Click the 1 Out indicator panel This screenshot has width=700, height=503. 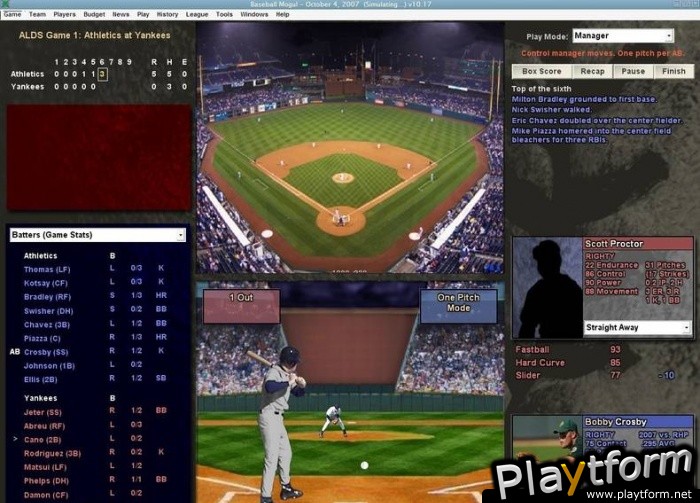242,306
